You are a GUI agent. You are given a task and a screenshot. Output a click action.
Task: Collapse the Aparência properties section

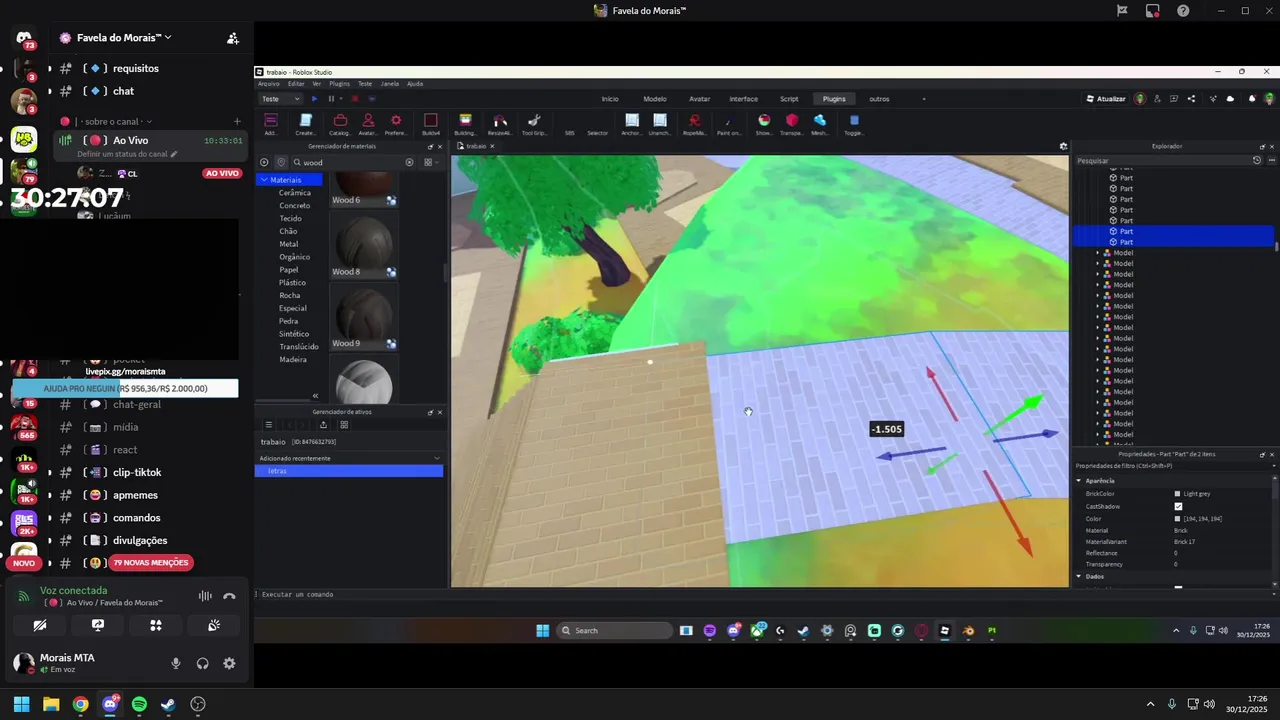click(x=1079, y=481)
